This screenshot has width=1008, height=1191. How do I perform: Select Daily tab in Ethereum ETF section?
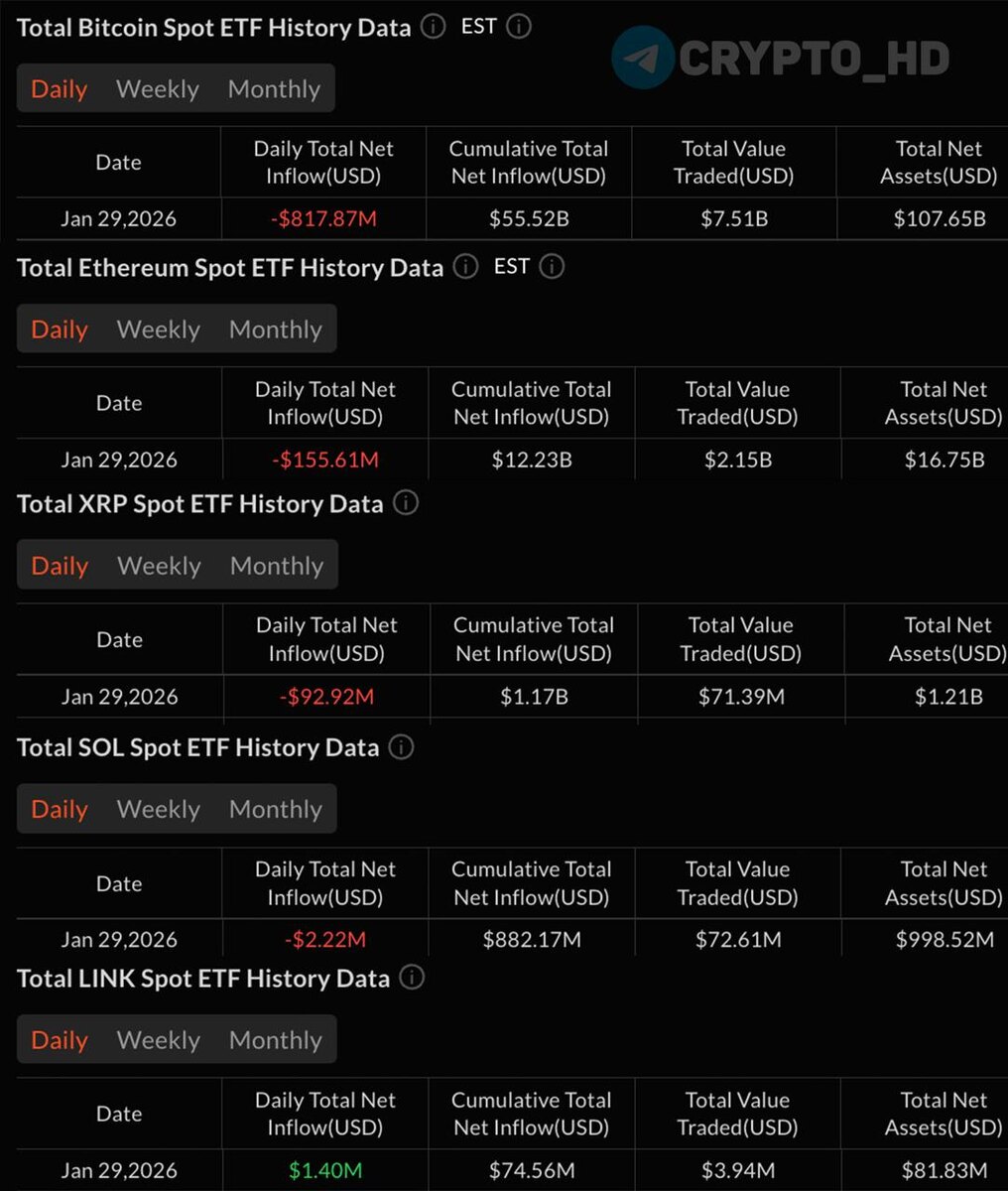[60, 330]
